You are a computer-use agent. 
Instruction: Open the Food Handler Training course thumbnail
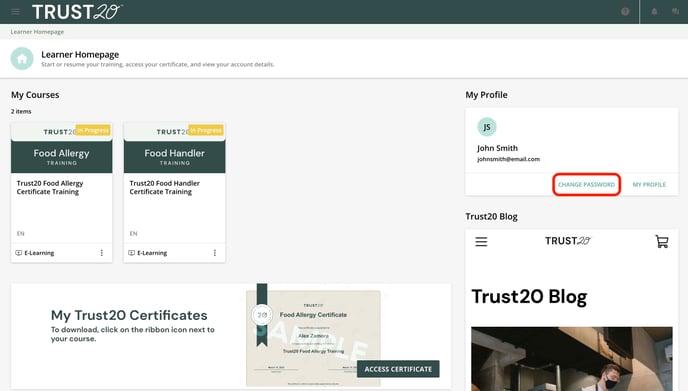click(175, 147)
